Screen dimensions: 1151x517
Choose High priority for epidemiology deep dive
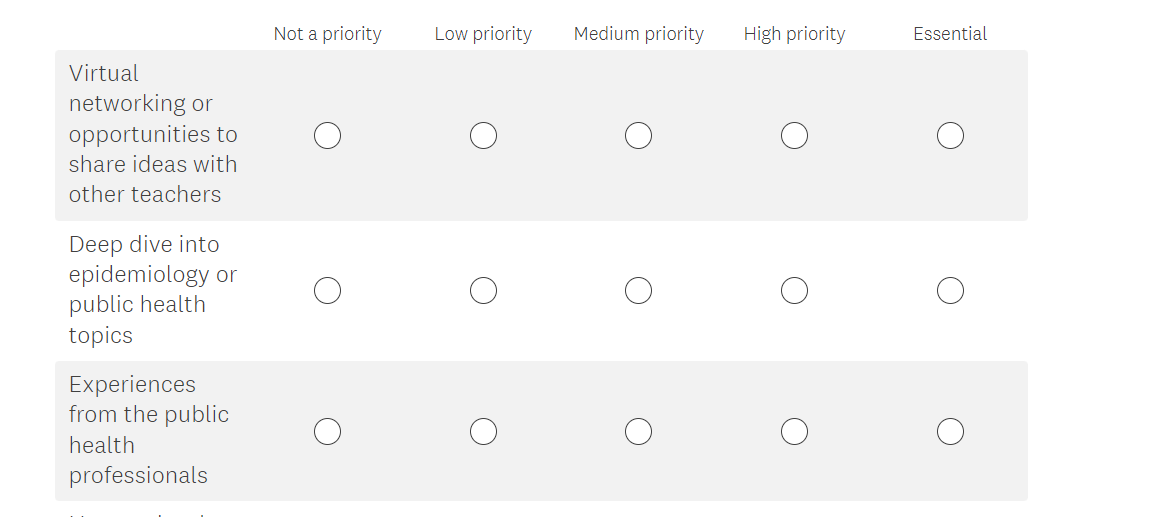[x=794, y=290]
